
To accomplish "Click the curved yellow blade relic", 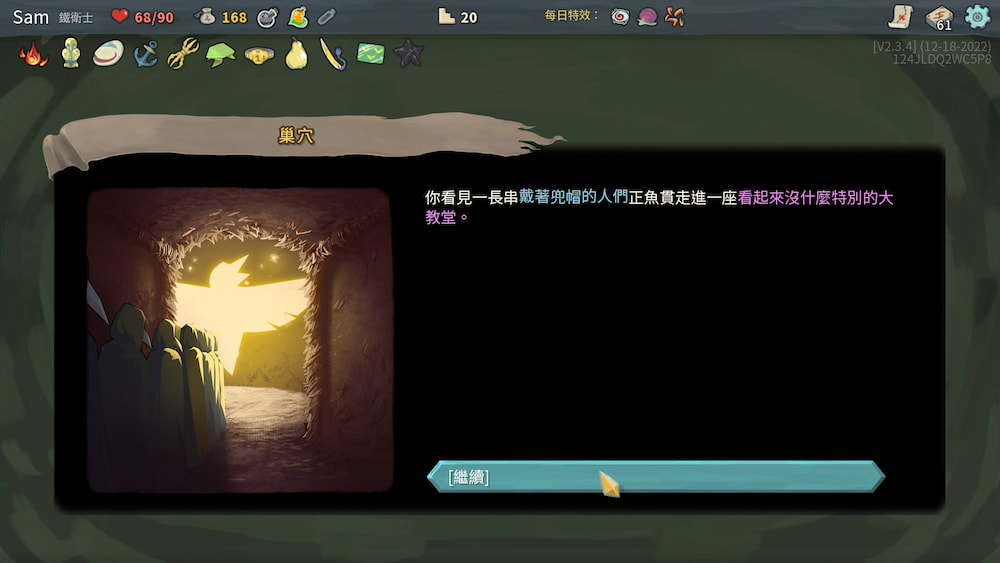I will click(x=333, y=53).
